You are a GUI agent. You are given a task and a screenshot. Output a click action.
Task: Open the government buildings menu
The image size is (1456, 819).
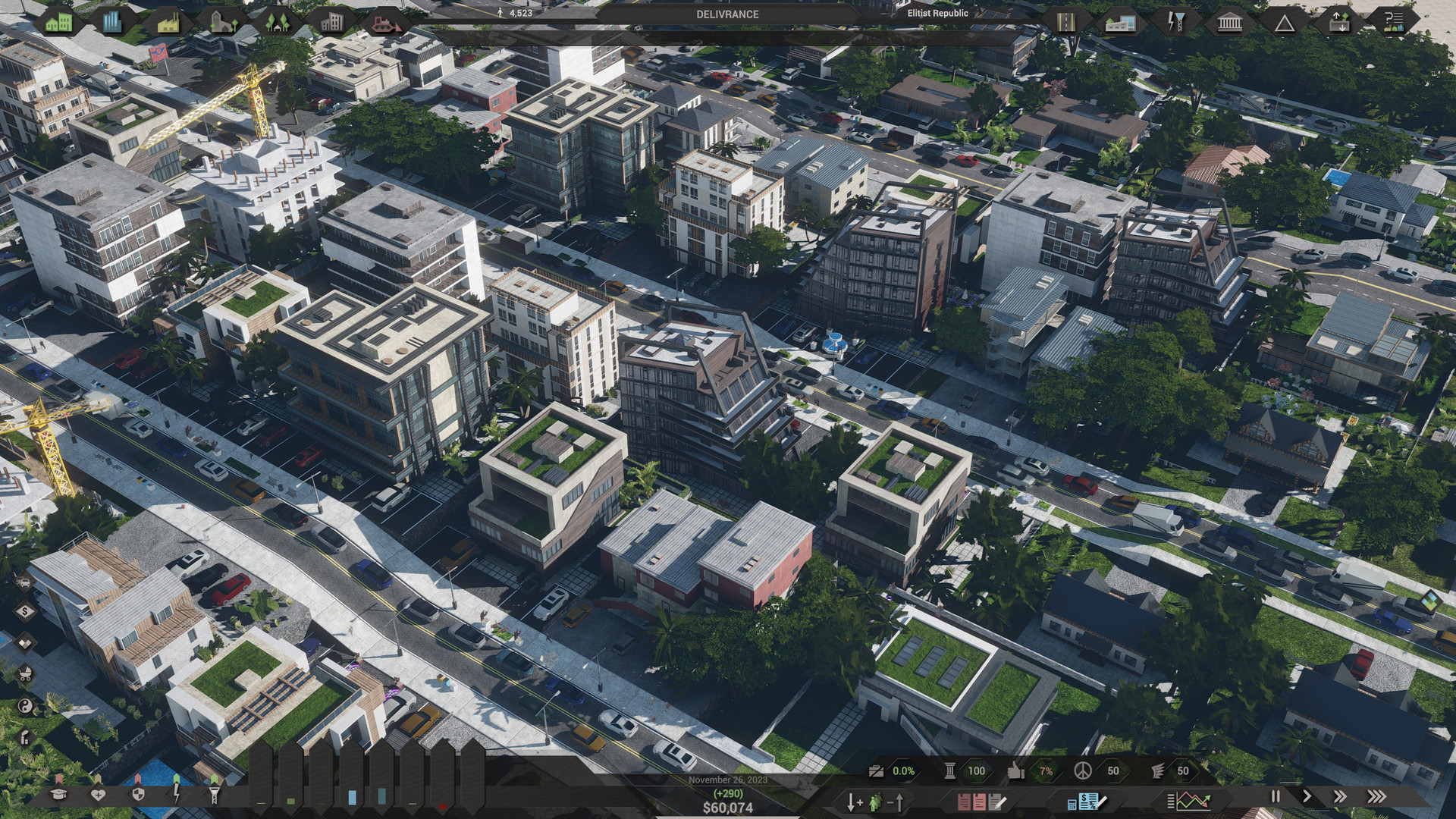coord(1229,22)
